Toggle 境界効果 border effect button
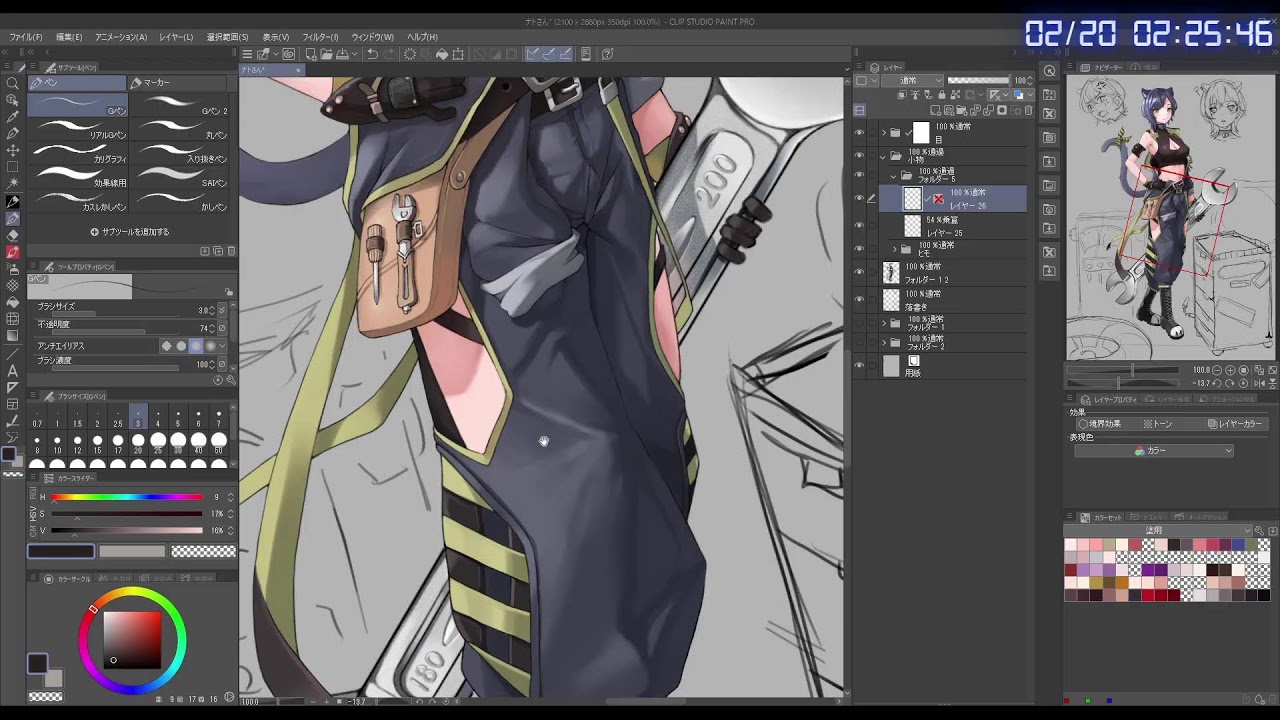 pyautogui.click(x=1099, y=424)
